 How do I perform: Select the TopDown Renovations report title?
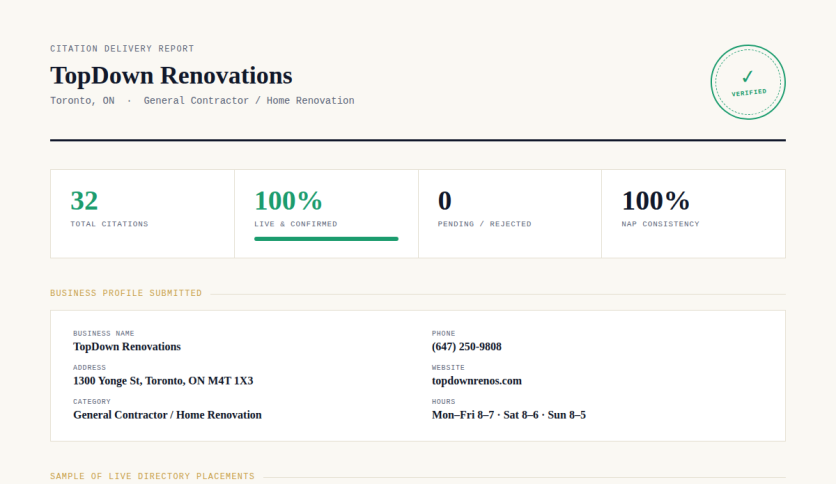pyautogui.click(x=171, y=76)
